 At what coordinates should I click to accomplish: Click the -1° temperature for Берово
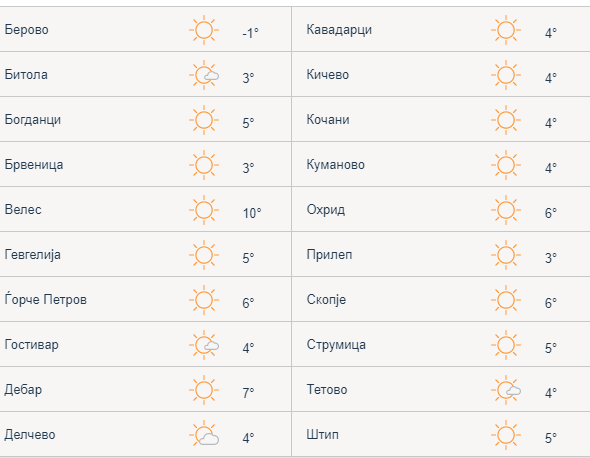coord(251,33)
